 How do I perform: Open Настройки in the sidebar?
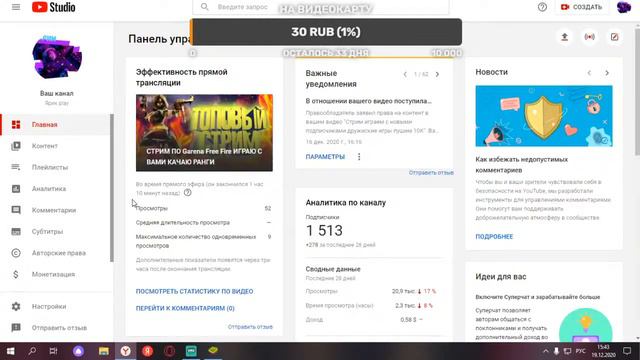click(55, 306)
